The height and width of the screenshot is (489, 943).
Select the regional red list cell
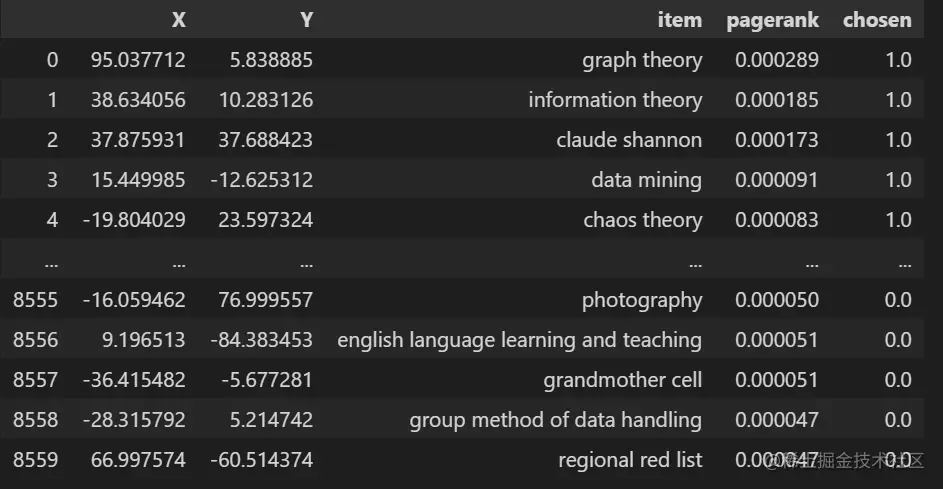click(630, 460)
